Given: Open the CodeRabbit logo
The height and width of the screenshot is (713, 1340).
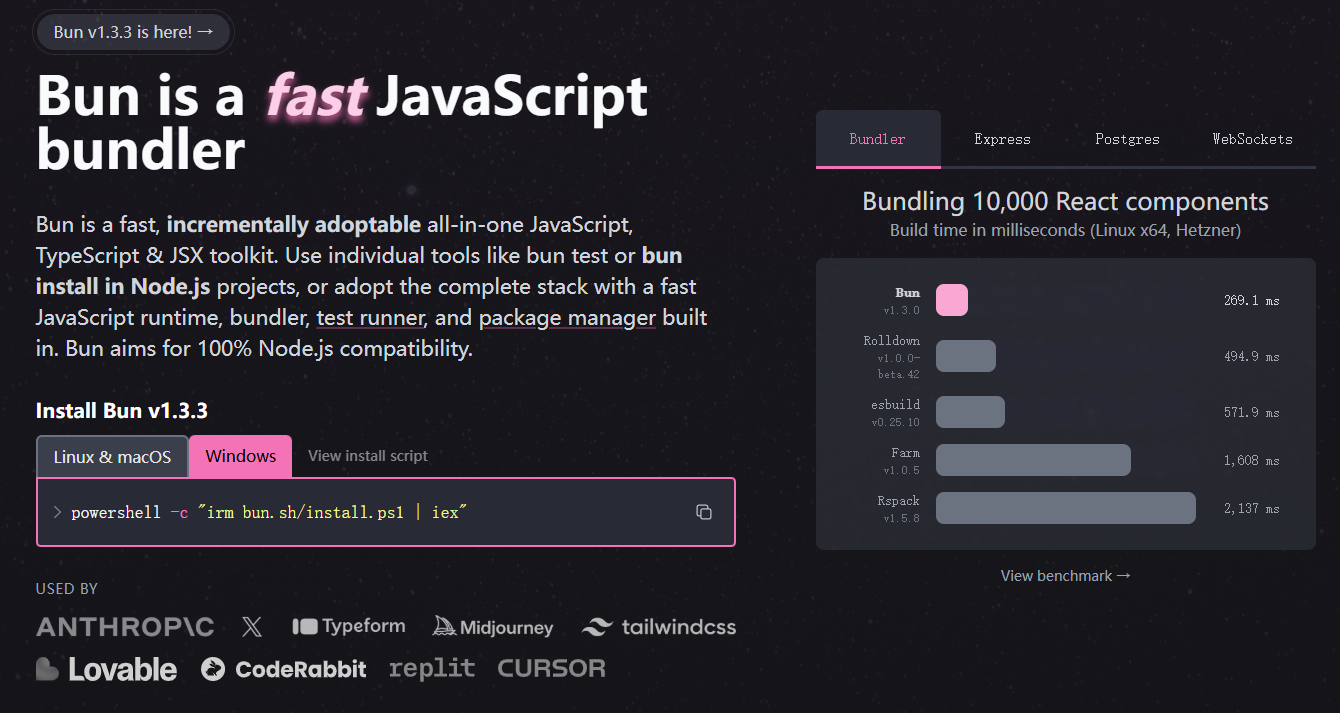Looking at the screenshot, I should tap(284, 669).
